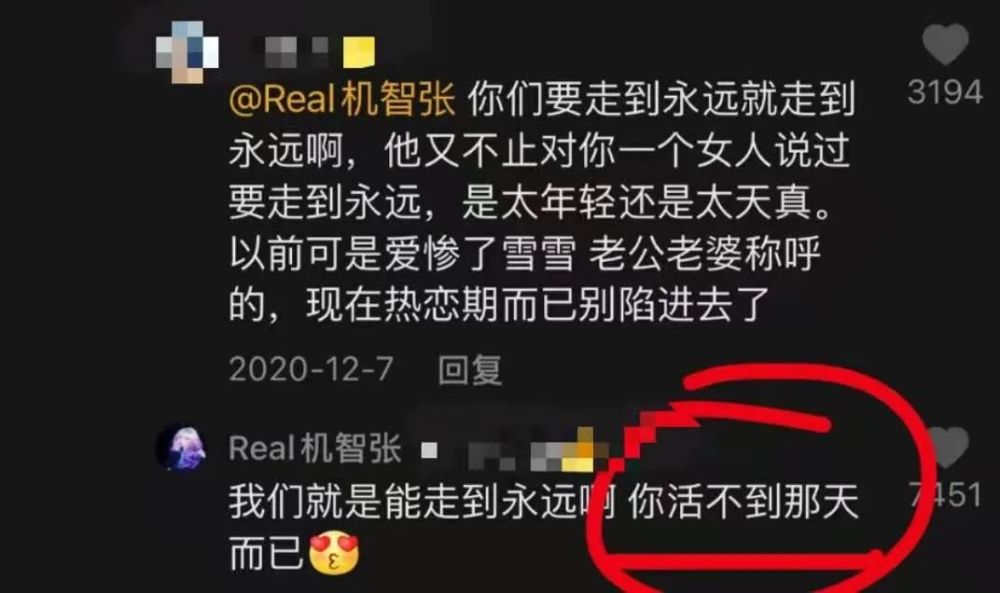Tap the 回复 reply button

click(470, 370)
